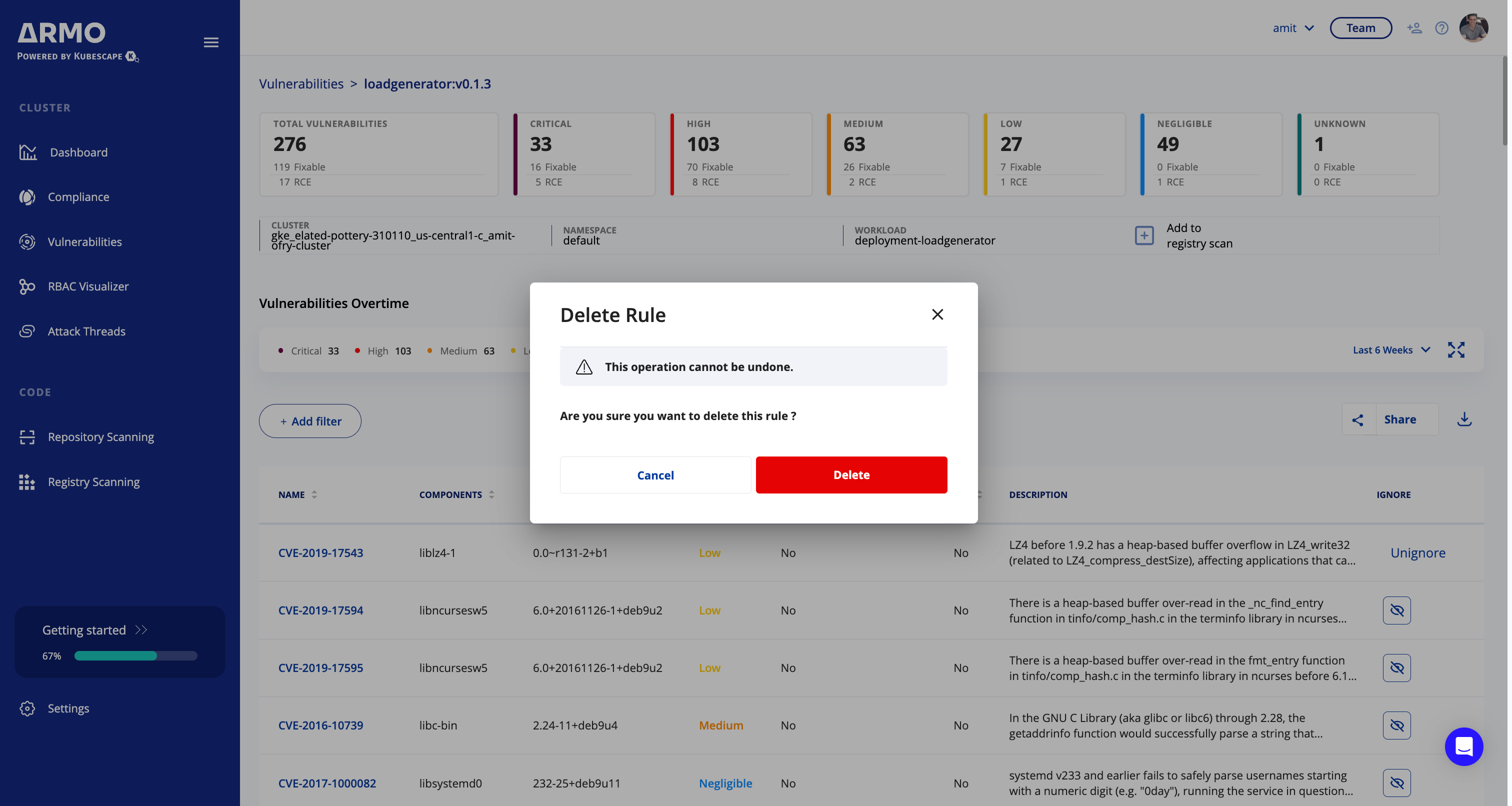The height and width of the screenshot is (806, 1512).
Task: Toggle ignore for CVE-2019-17594
Action: 1396,610
